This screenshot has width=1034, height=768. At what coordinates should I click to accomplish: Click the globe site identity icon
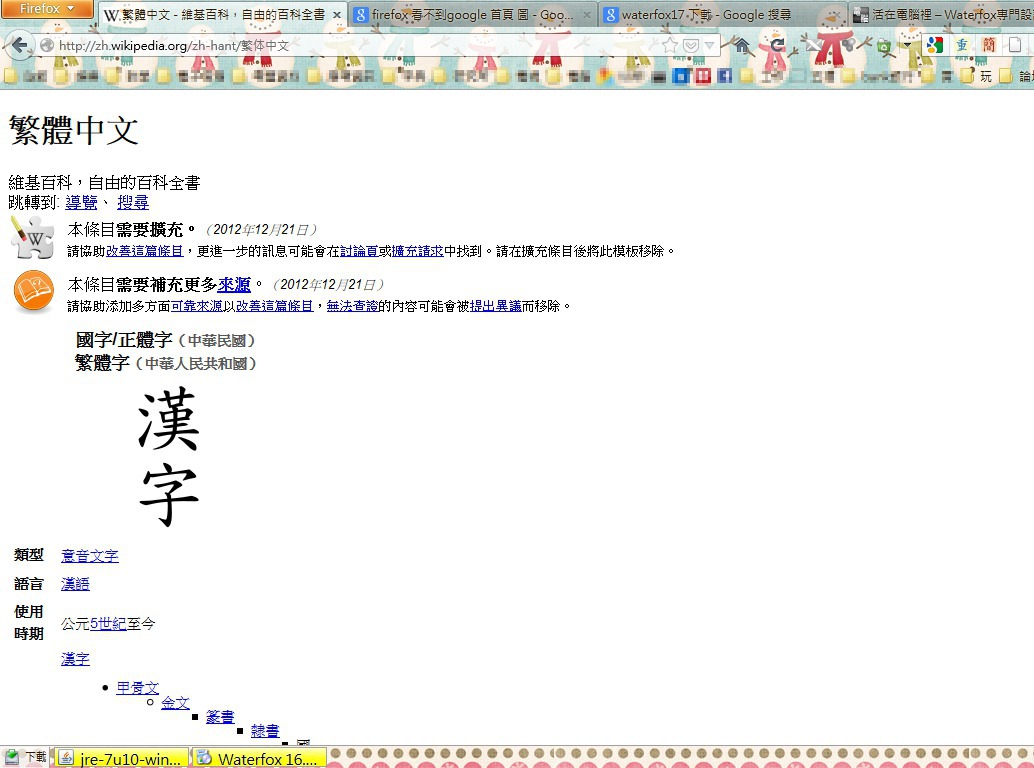(46, 45)
